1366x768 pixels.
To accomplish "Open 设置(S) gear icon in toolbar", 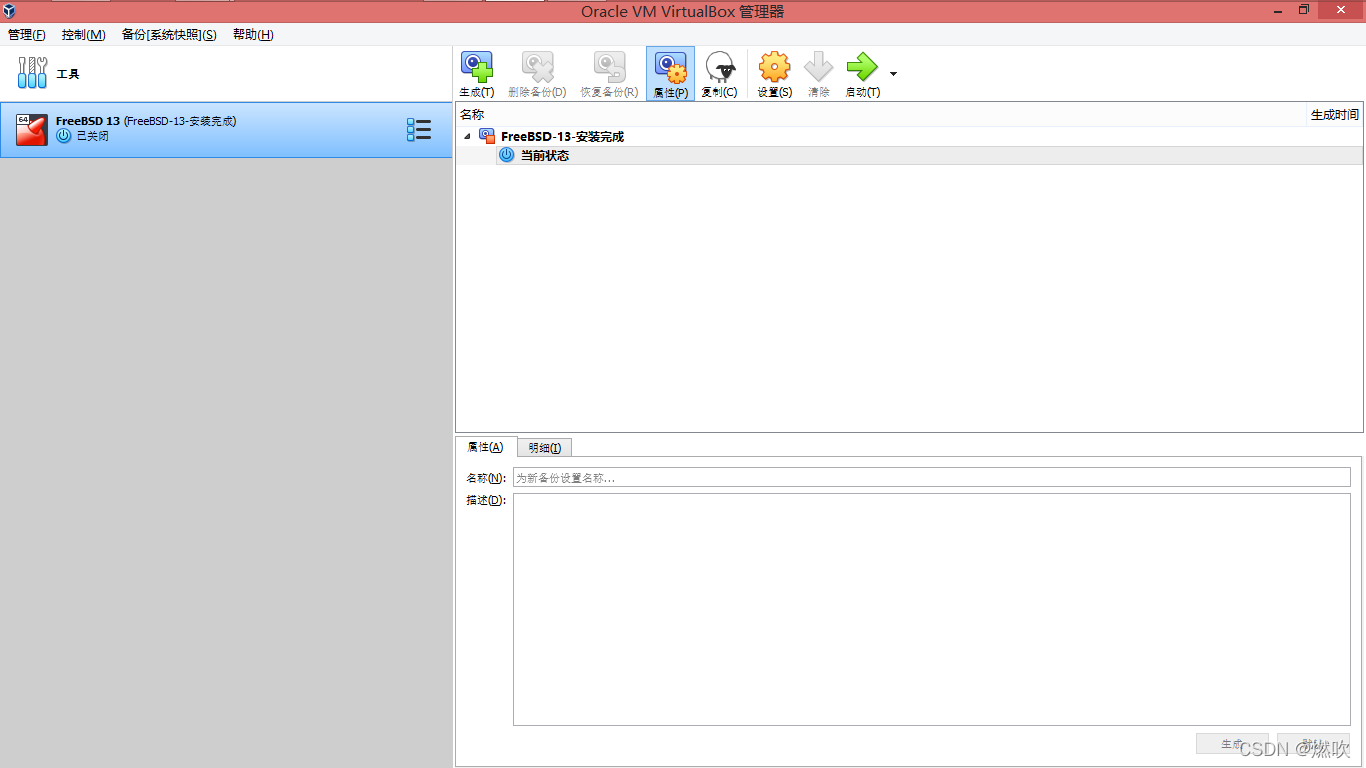I will tap(774, 67).
